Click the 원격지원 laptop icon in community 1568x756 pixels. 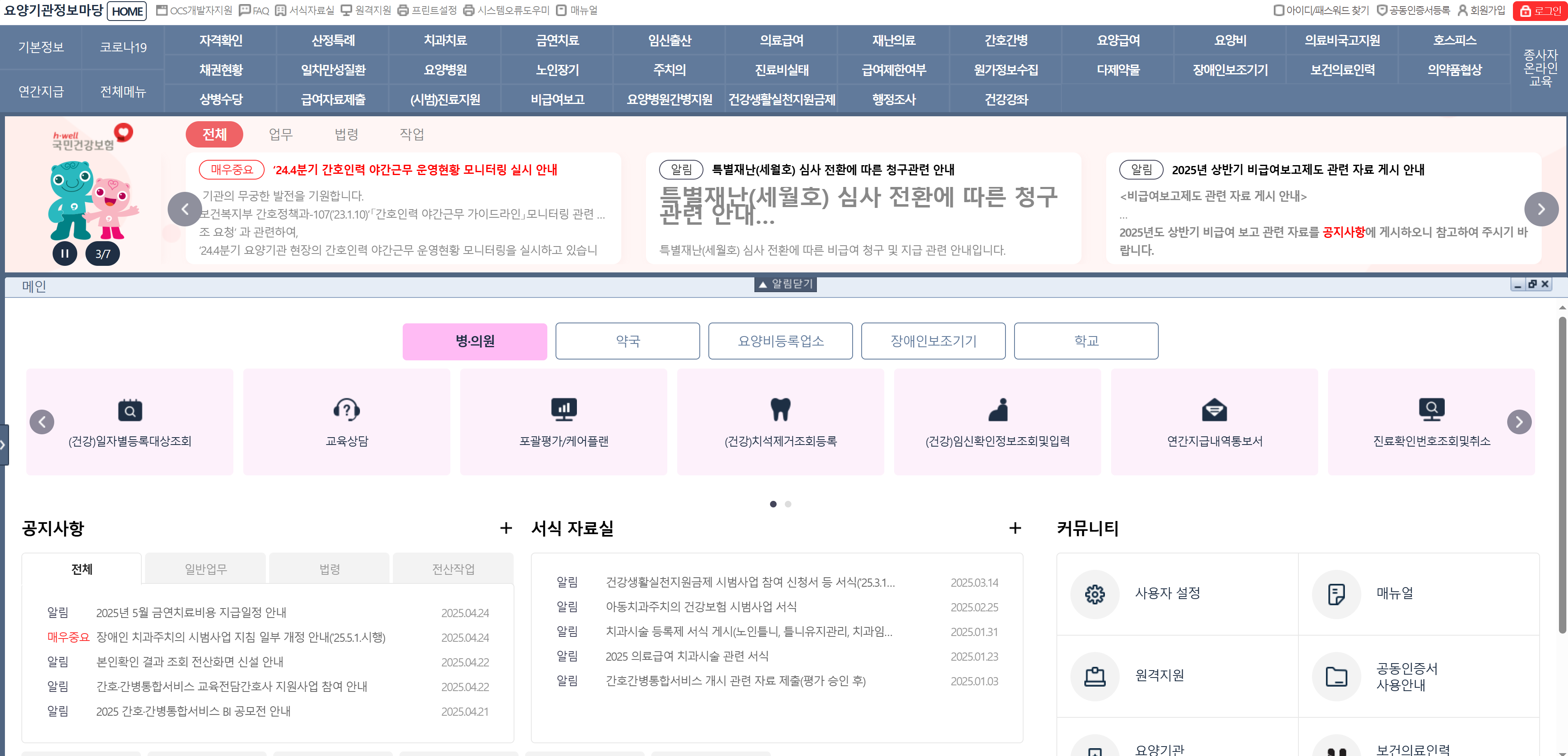point(1094,676)
